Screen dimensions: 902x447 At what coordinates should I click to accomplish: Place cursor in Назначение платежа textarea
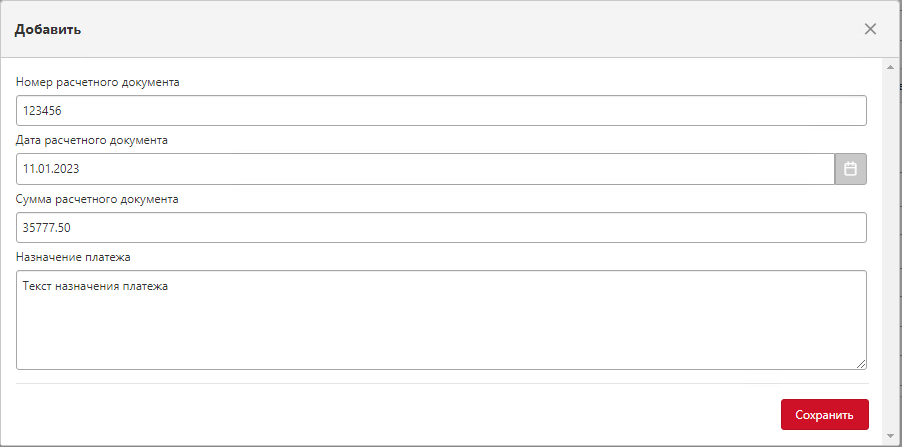tap(441, 320)
